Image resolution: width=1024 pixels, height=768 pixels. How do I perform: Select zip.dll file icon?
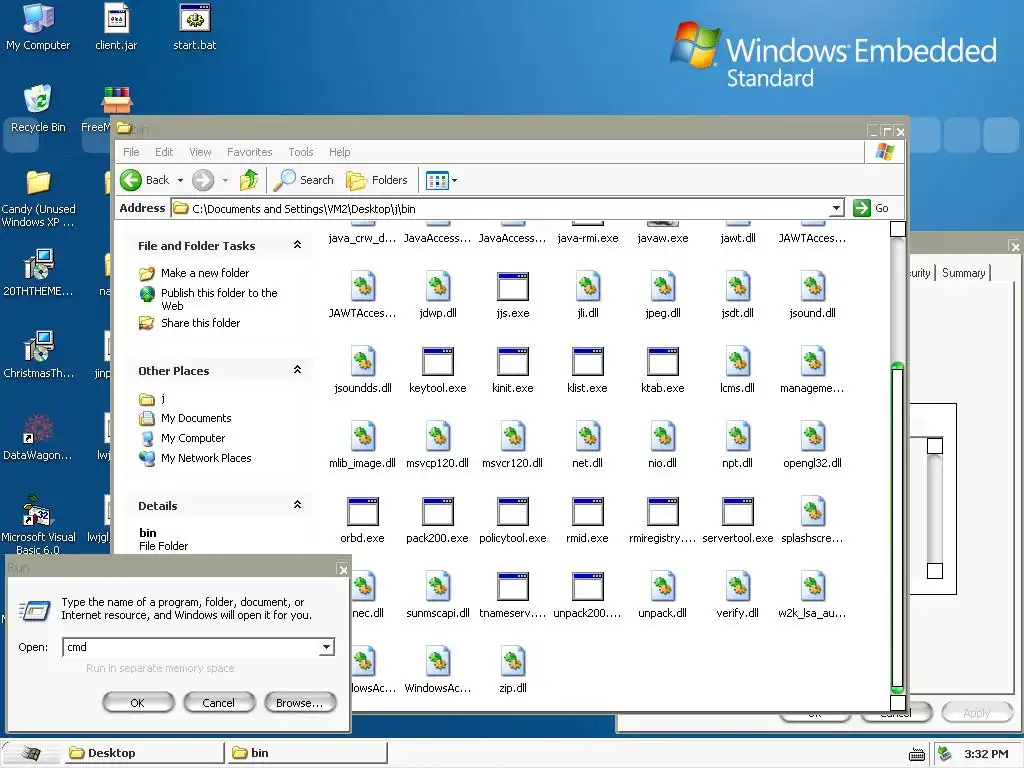click(513, 662)
